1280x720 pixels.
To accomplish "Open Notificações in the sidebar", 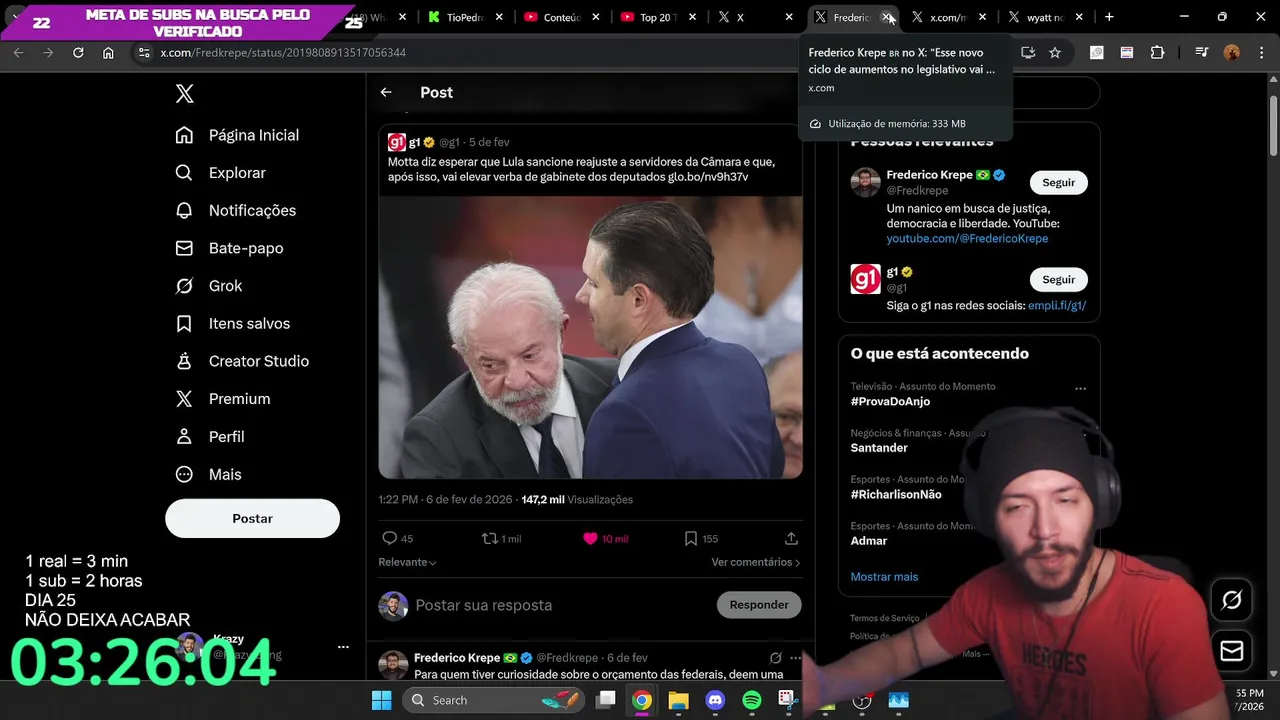I will [x=236, y=210].
